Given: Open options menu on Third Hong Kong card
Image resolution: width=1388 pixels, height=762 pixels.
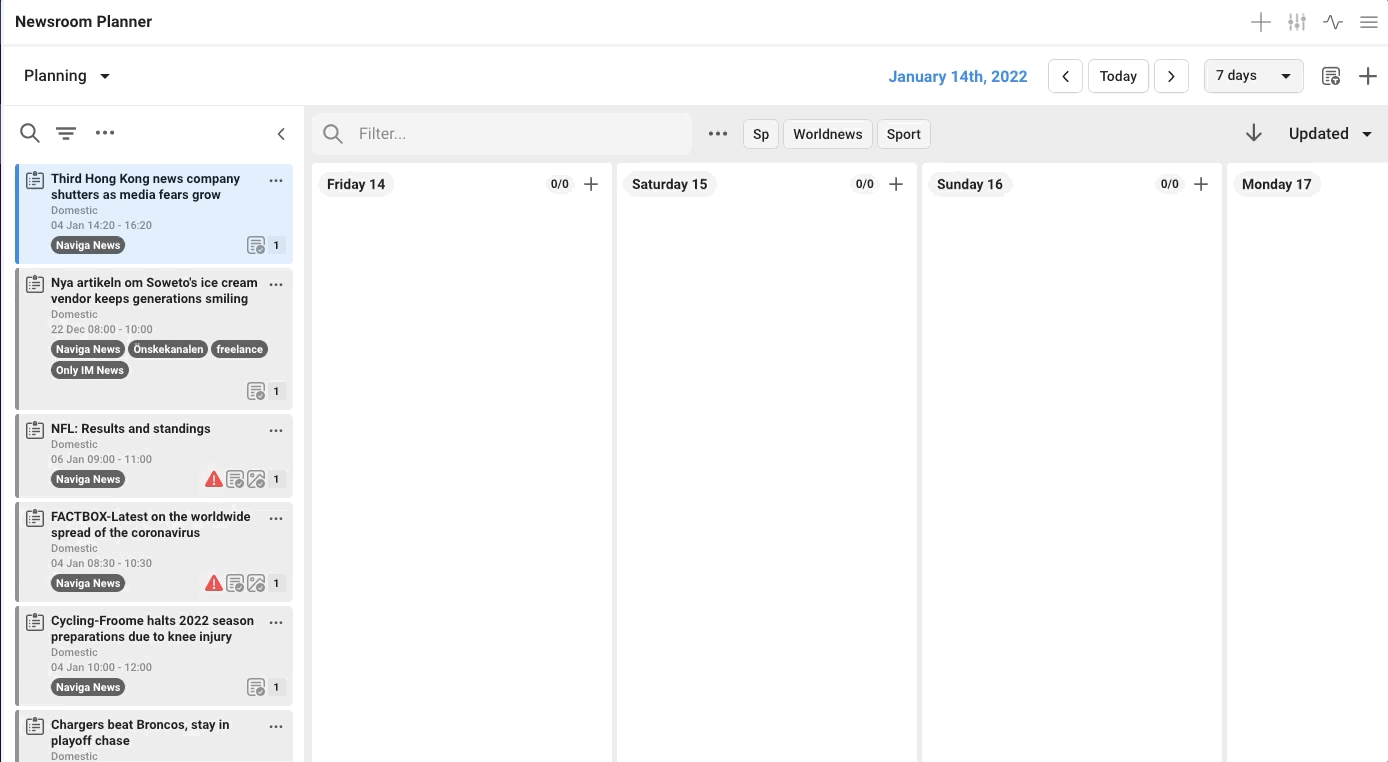Looking at the screenshot, I should pos(276,181).
